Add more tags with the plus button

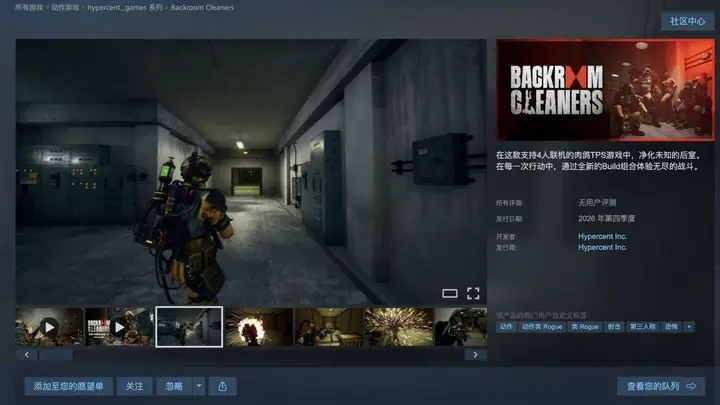(x=689, y=327)
